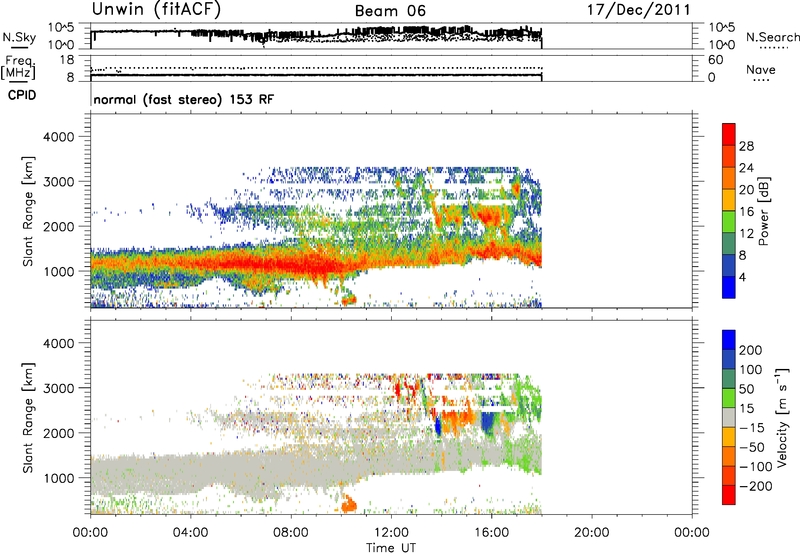Image resolution: width=800 pixels, height=554 pixels.
Task: Select the '-15' velocity colorbar value
Action: click(x=752, y=428)
